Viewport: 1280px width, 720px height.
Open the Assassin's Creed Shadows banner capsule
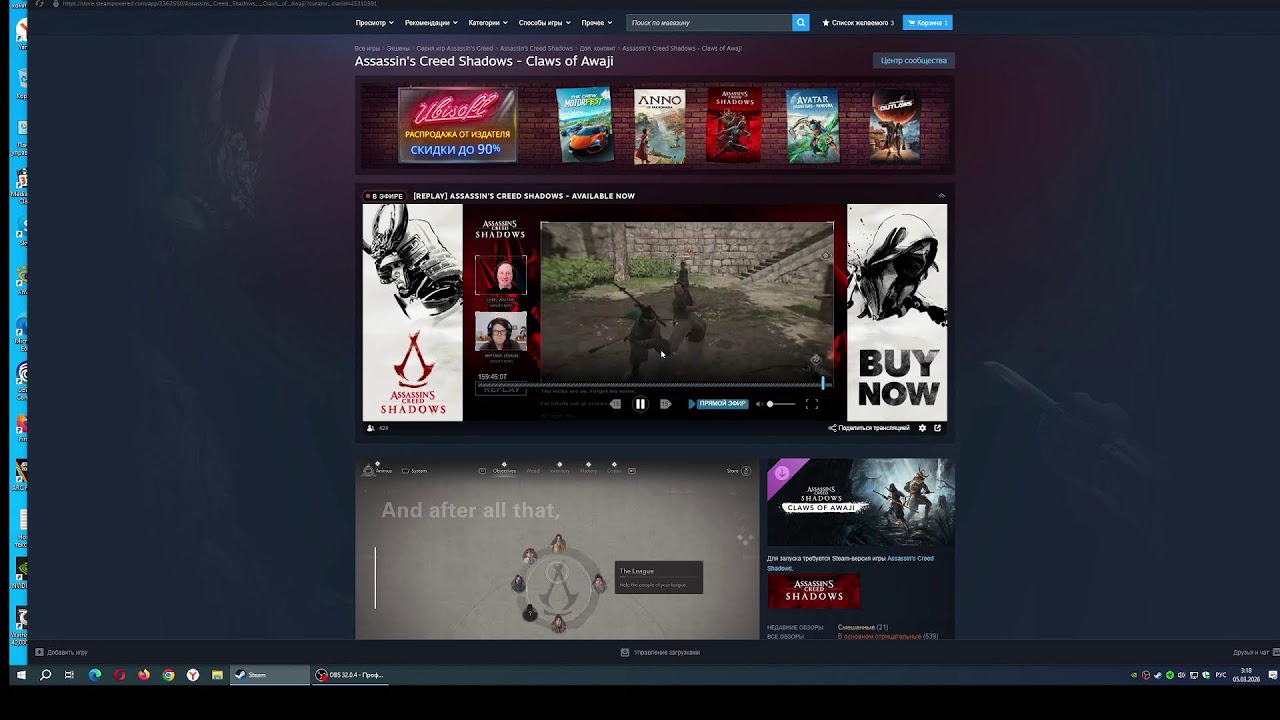pyautogui.click(x=734, y=125)
